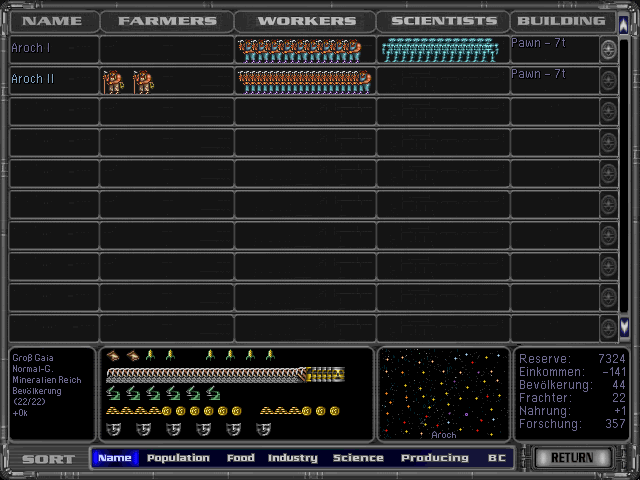Sort colonies by Industry
Image resolution: width=640 pixels, height=480 pixels.
click(294, 458)
